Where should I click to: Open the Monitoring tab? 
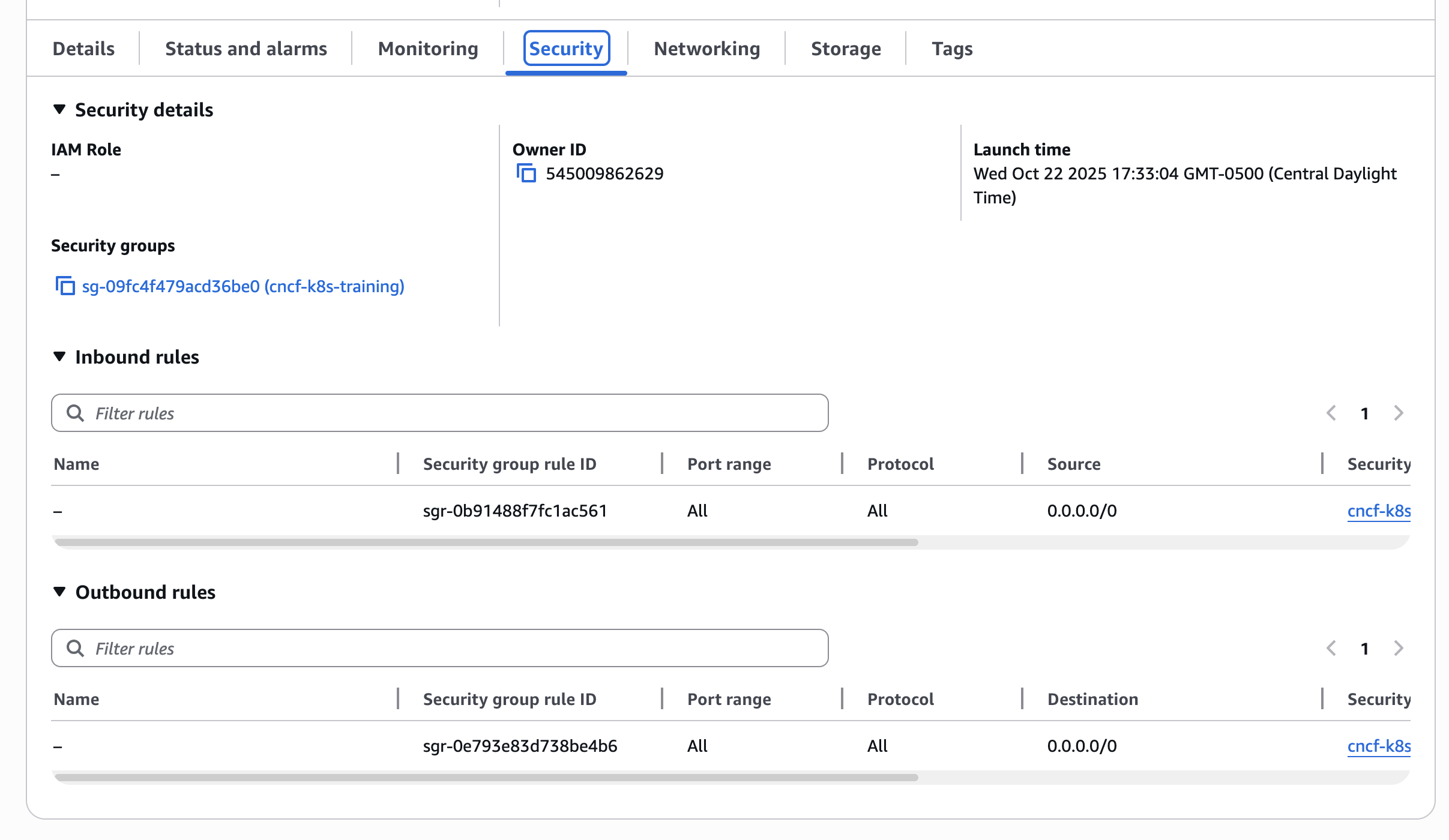point(427,48)
